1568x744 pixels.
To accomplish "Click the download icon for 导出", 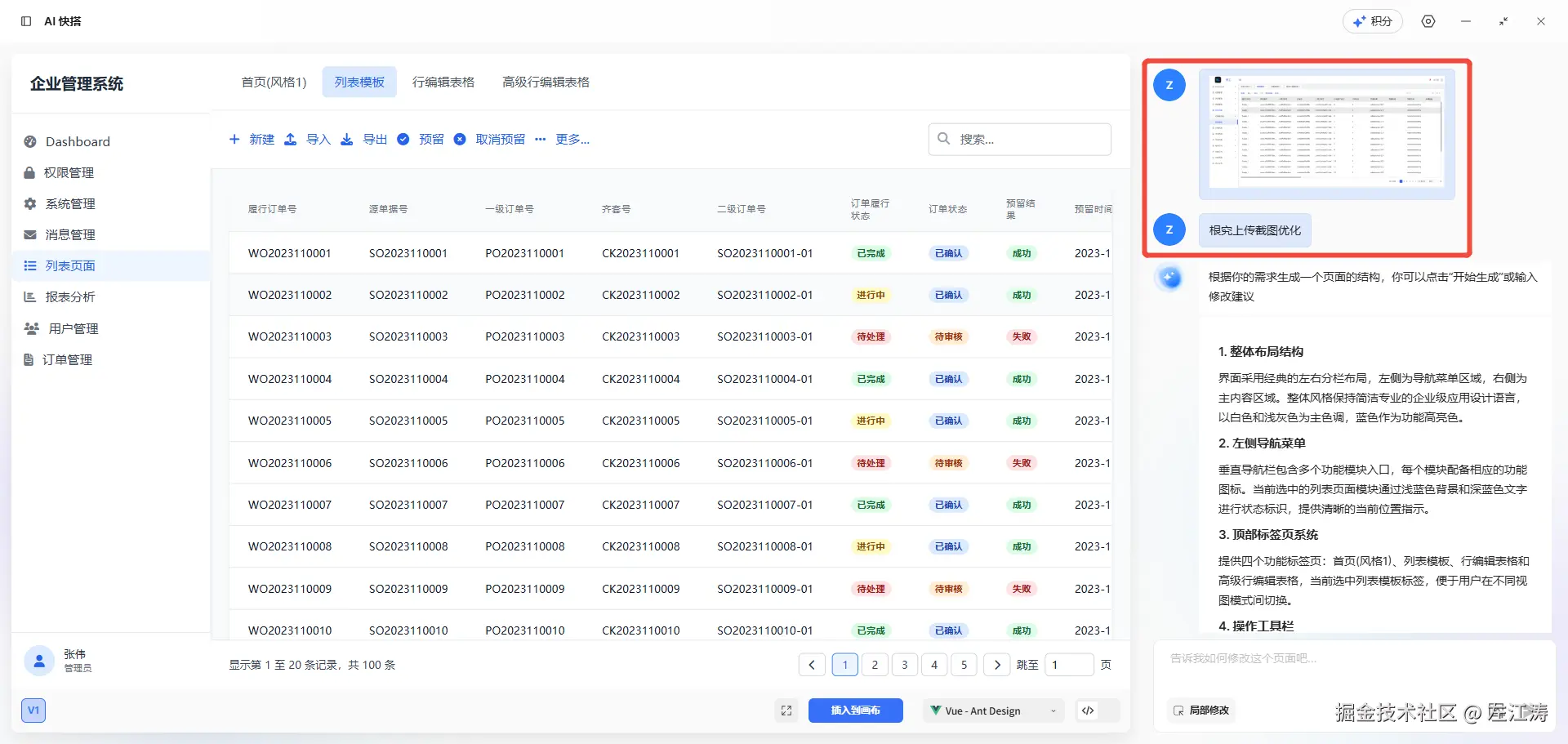I will [x=347, y=139].
